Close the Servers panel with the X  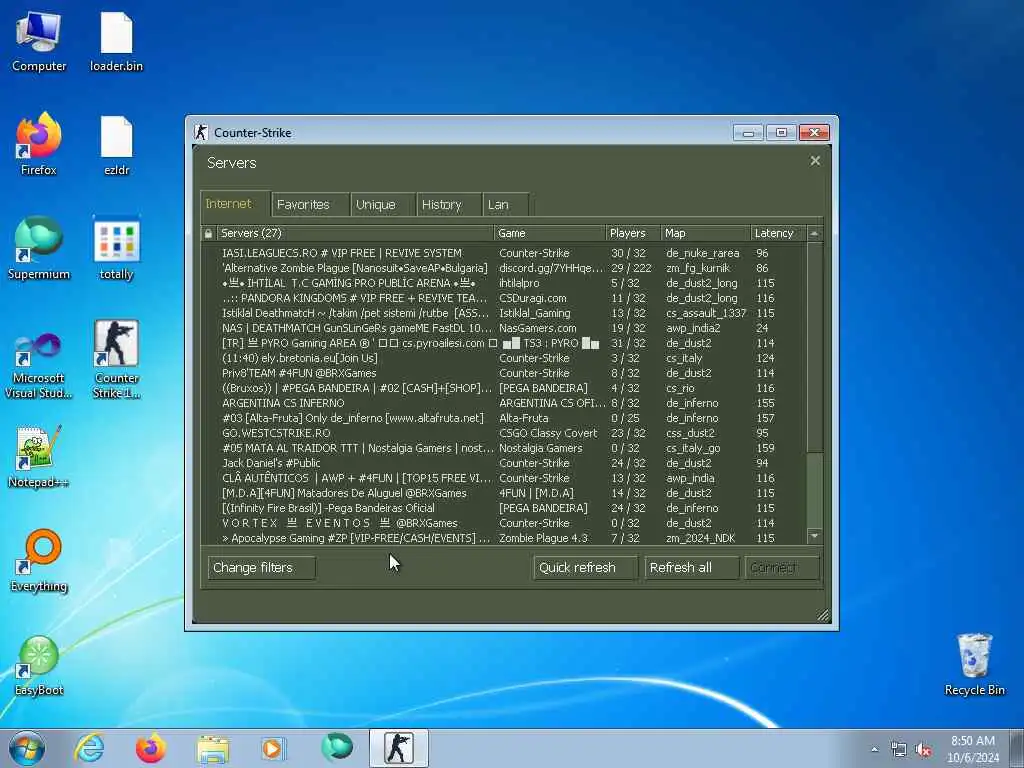coord(815,161)
